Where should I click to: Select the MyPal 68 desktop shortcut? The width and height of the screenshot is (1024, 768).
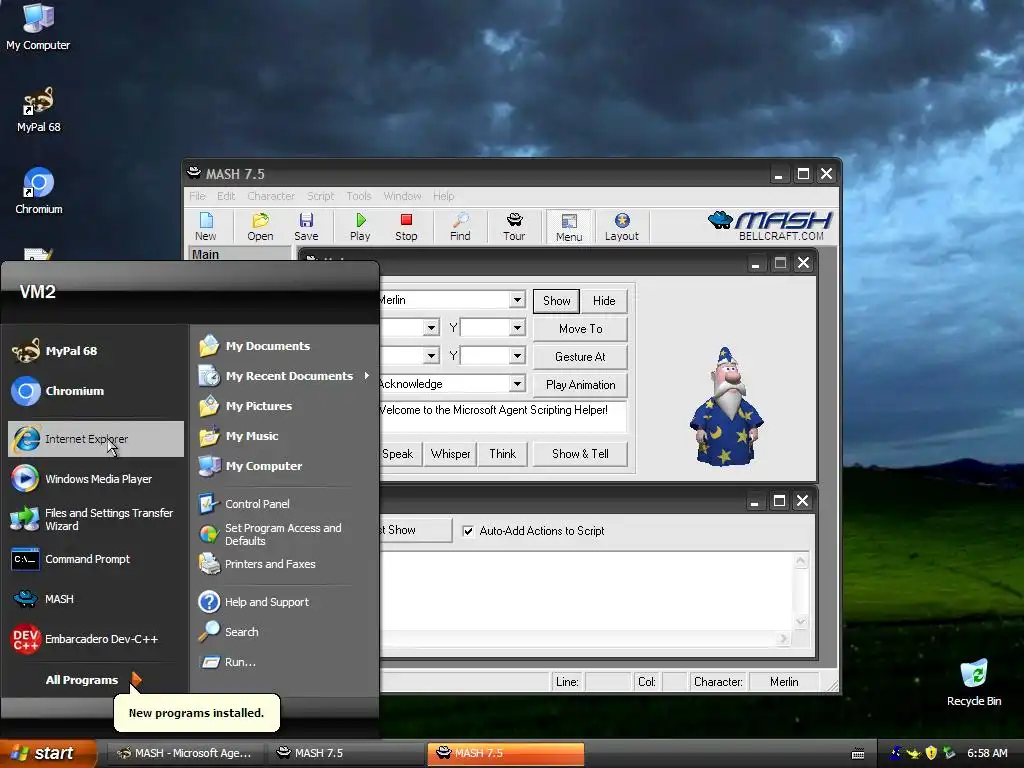click(x=39, y=110)
